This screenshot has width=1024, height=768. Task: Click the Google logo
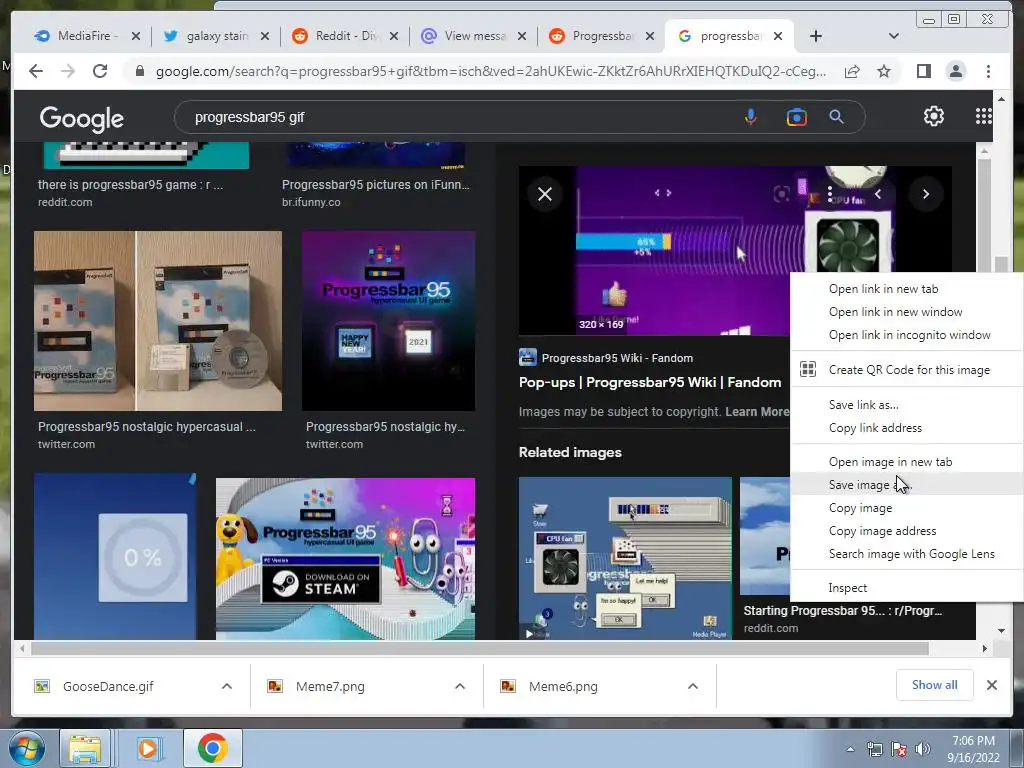point(82,118)
